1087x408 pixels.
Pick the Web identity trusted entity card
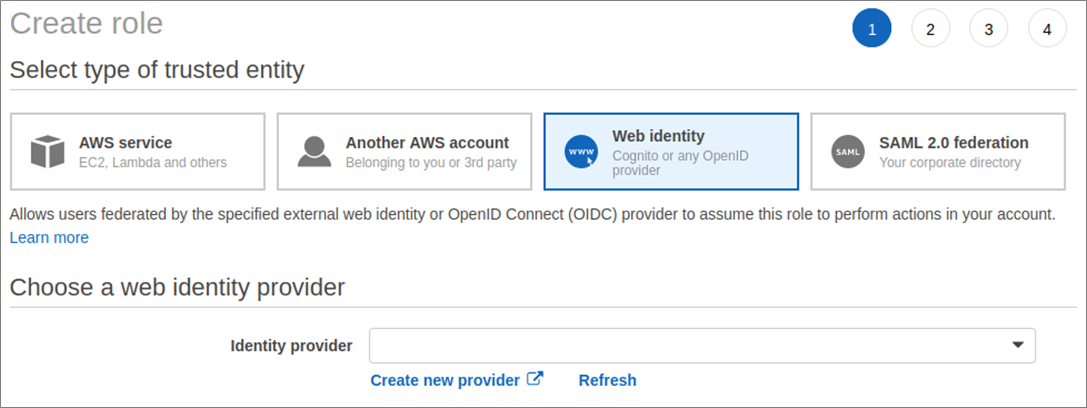pos(671,151)
